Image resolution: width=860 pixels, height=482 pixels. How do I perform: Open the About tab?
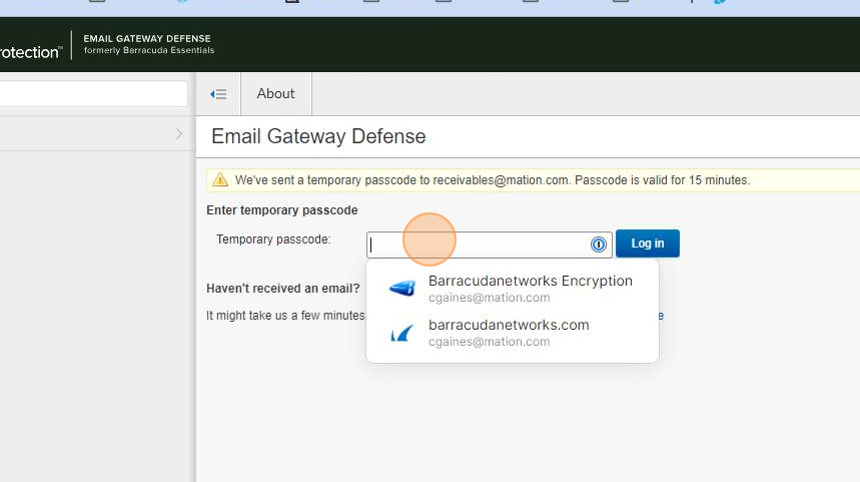click(x=276, y=94)
